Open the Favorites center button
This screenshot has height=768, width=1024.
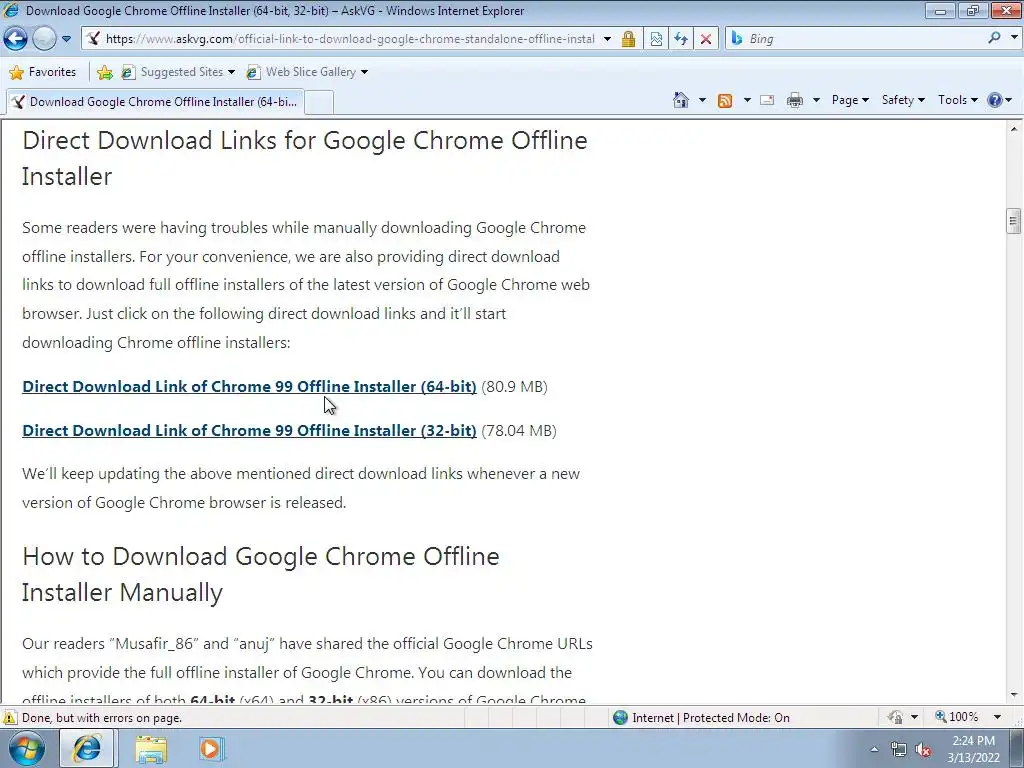point(43,72)
